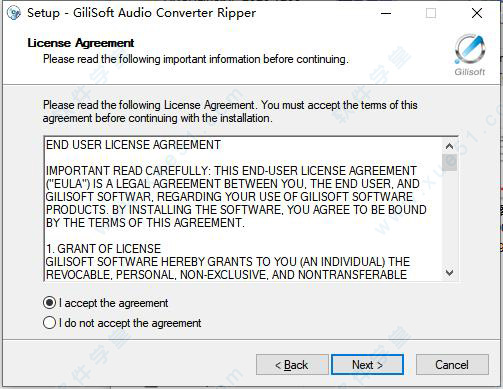Click the line starting "GILISOFT SOFTWARE HEREBY GRANTS"
503x389 pixels.
[x=228, y=262]
